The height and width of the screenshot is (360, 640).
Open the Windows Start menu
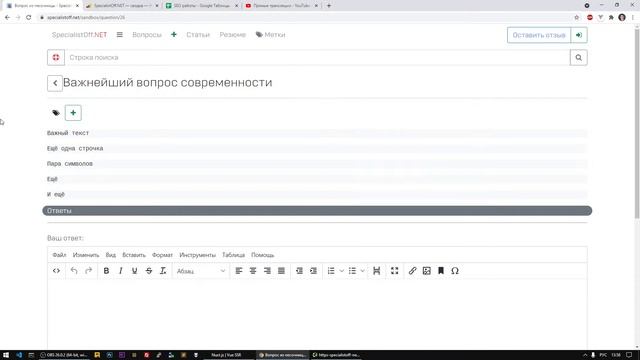[x=6, y=355]
